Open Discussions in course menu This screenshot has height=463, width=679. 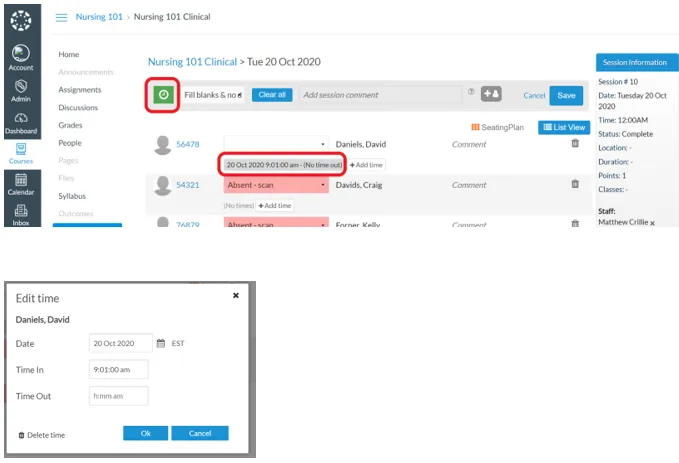[78, 107]
